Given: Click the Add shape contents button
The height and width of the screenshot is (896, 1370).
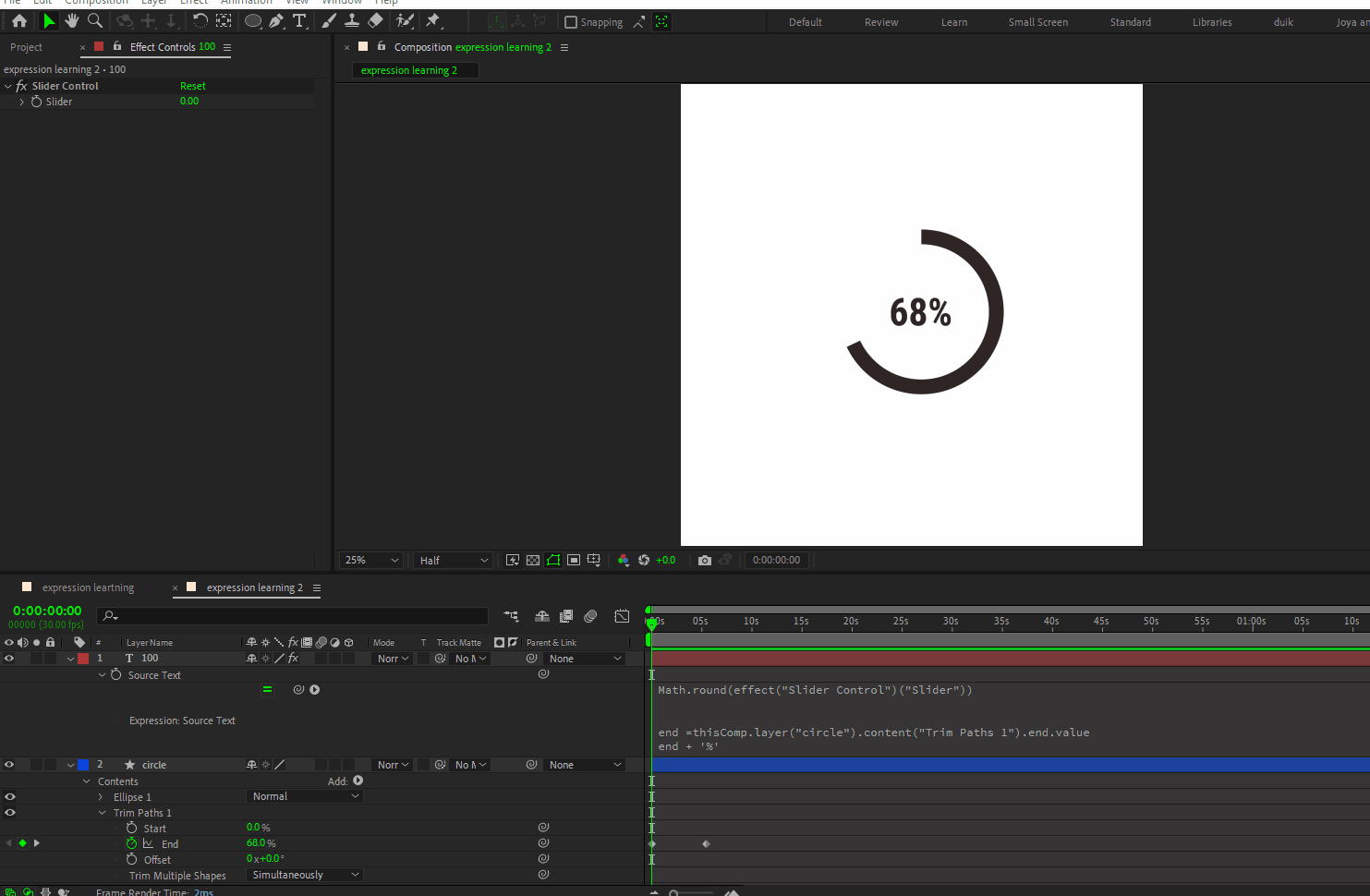Looking at the screenshot, I should (358, 781).
